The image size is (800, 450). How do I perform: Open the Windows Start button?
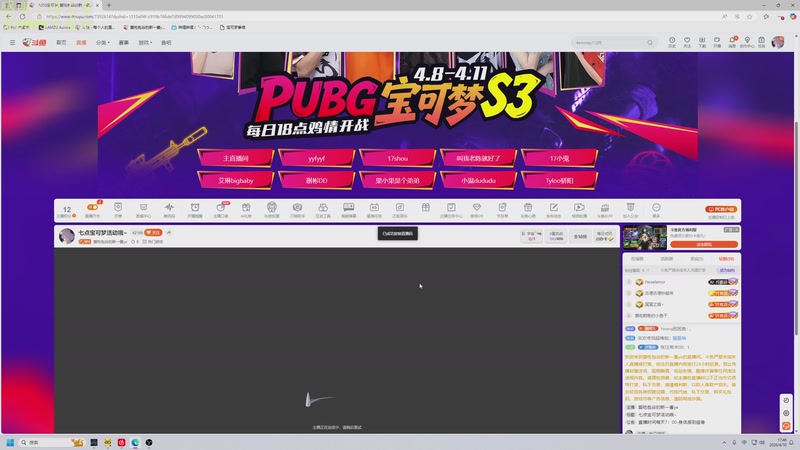pyautogui.click(x=10, y=442)
